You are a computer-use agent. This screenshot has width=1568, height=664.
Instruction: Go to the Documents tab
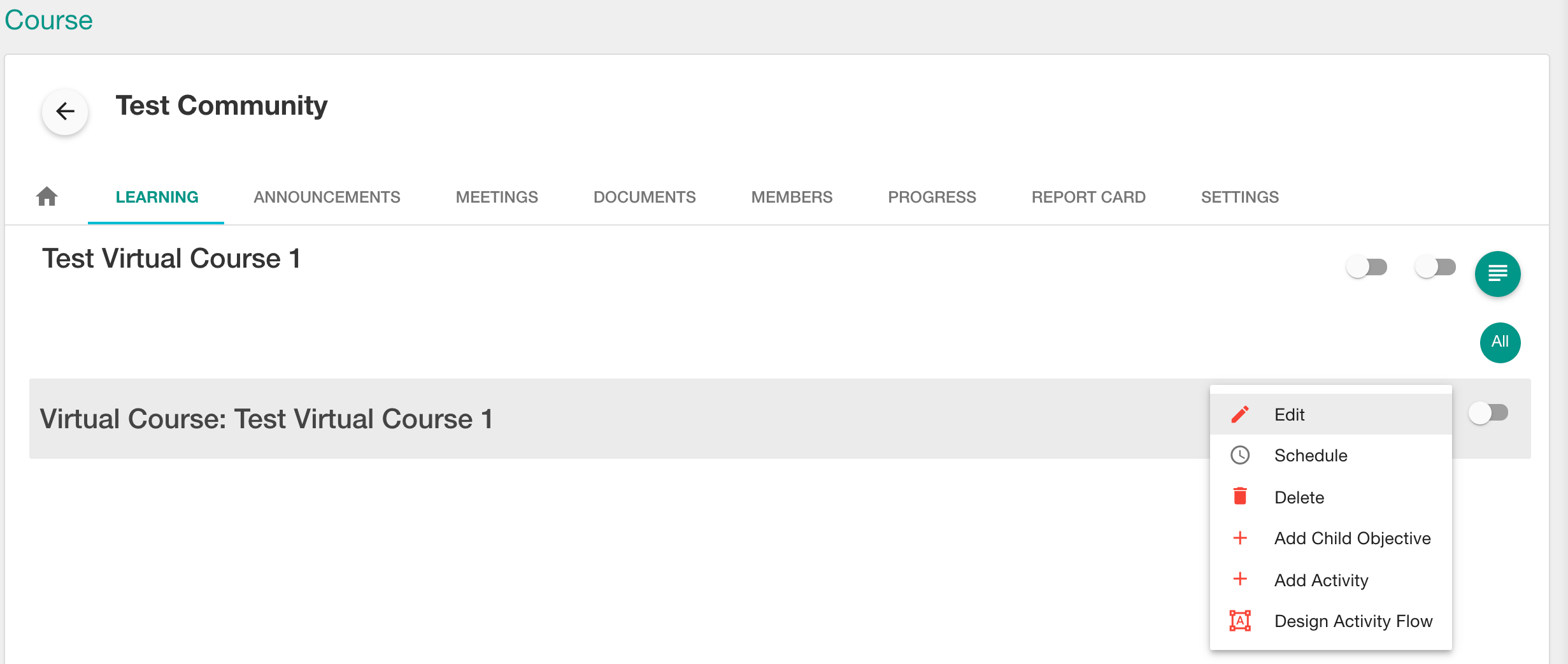point(645,197)
